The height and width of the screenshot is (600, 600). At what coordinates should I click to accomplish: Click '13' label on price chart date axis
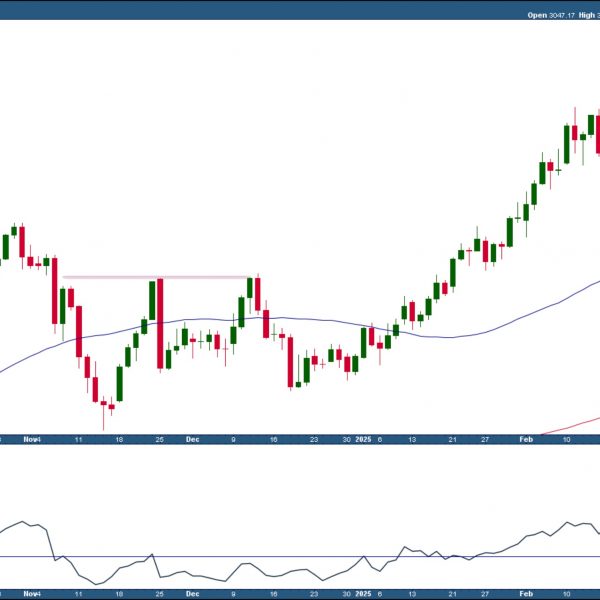tap(412, 440)
